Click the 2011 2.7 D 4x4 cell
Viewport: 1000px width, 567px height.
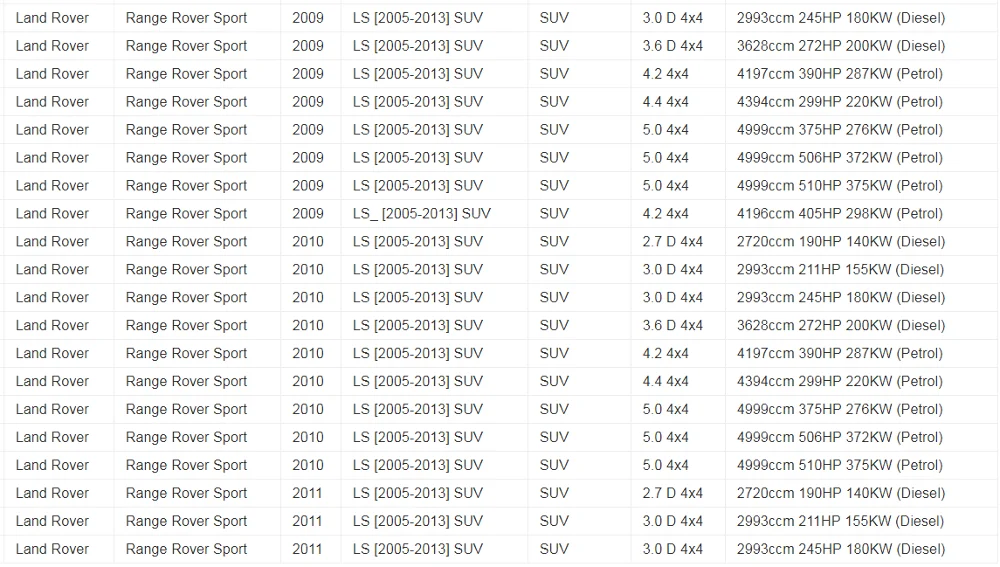coord(672,493)
